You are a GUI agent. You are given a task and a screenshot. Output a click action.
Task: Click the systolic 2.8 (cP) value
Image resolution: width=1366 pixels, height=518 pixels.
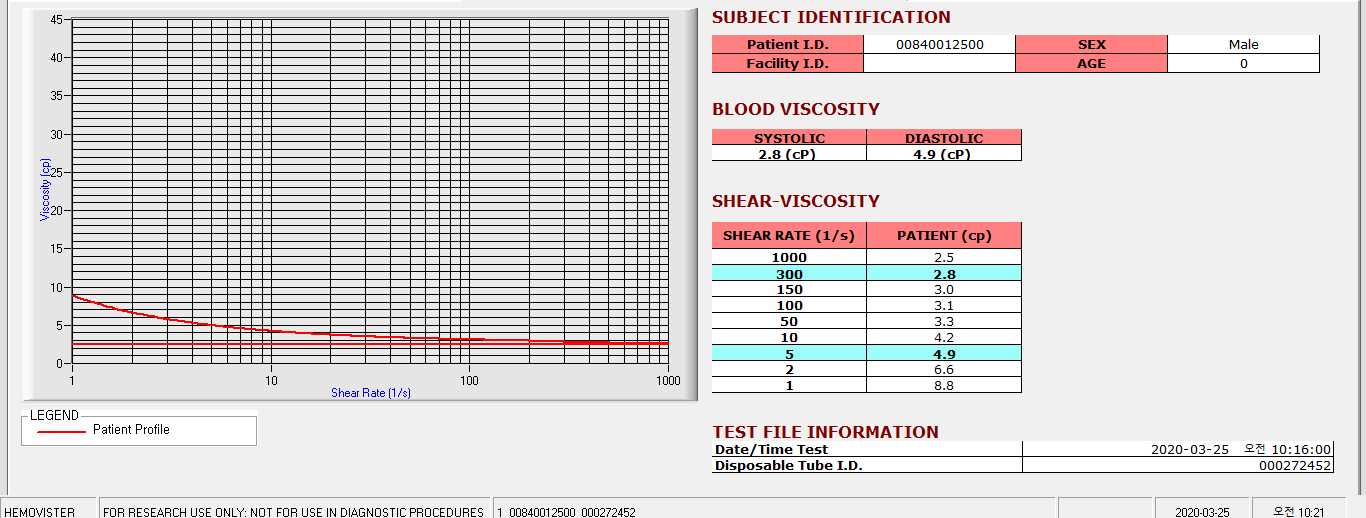pyautogui.click(x=789, y=154)
